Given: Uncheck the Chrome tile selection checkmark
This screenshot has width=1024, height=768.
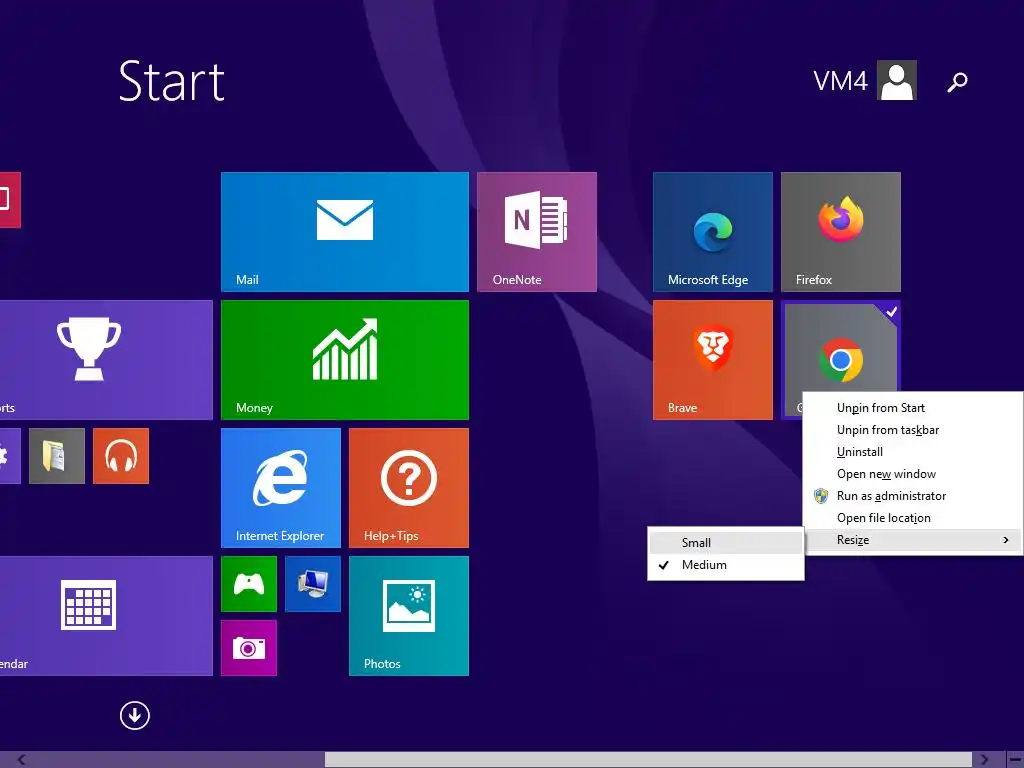Looking at the screenshot, I should click(891, 312).
